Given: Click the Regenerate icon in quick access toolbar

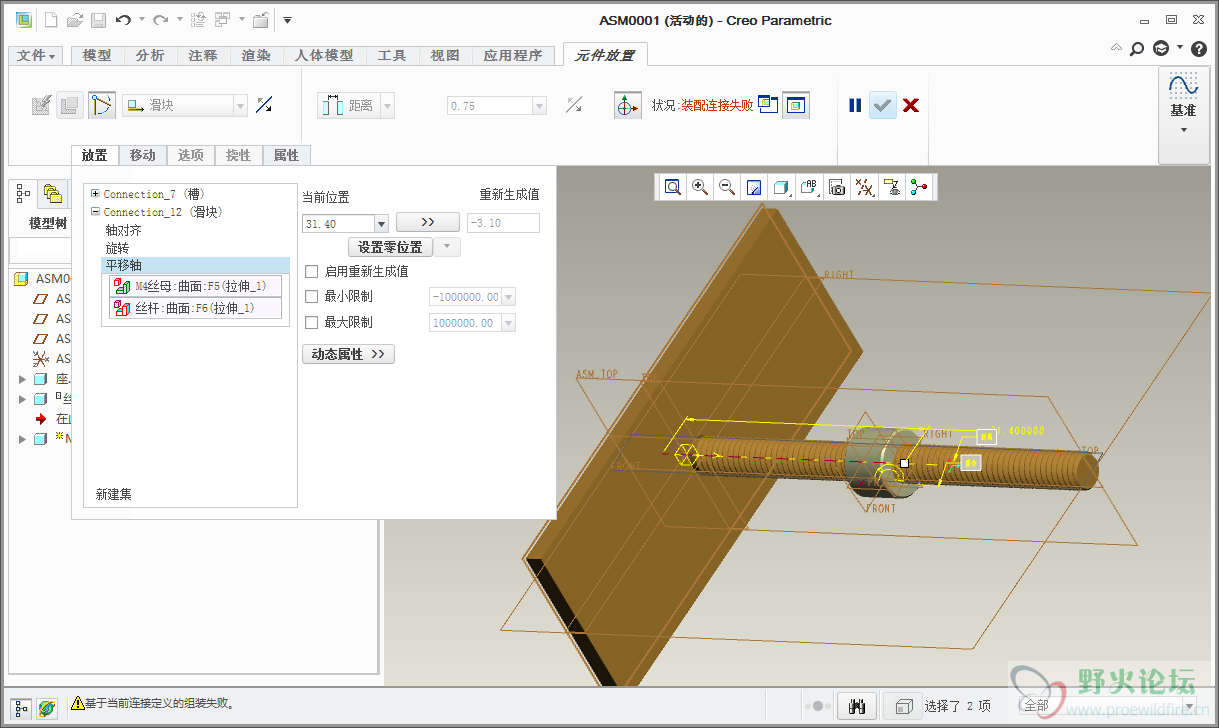Looking at the screenshot, I should 198,20.
